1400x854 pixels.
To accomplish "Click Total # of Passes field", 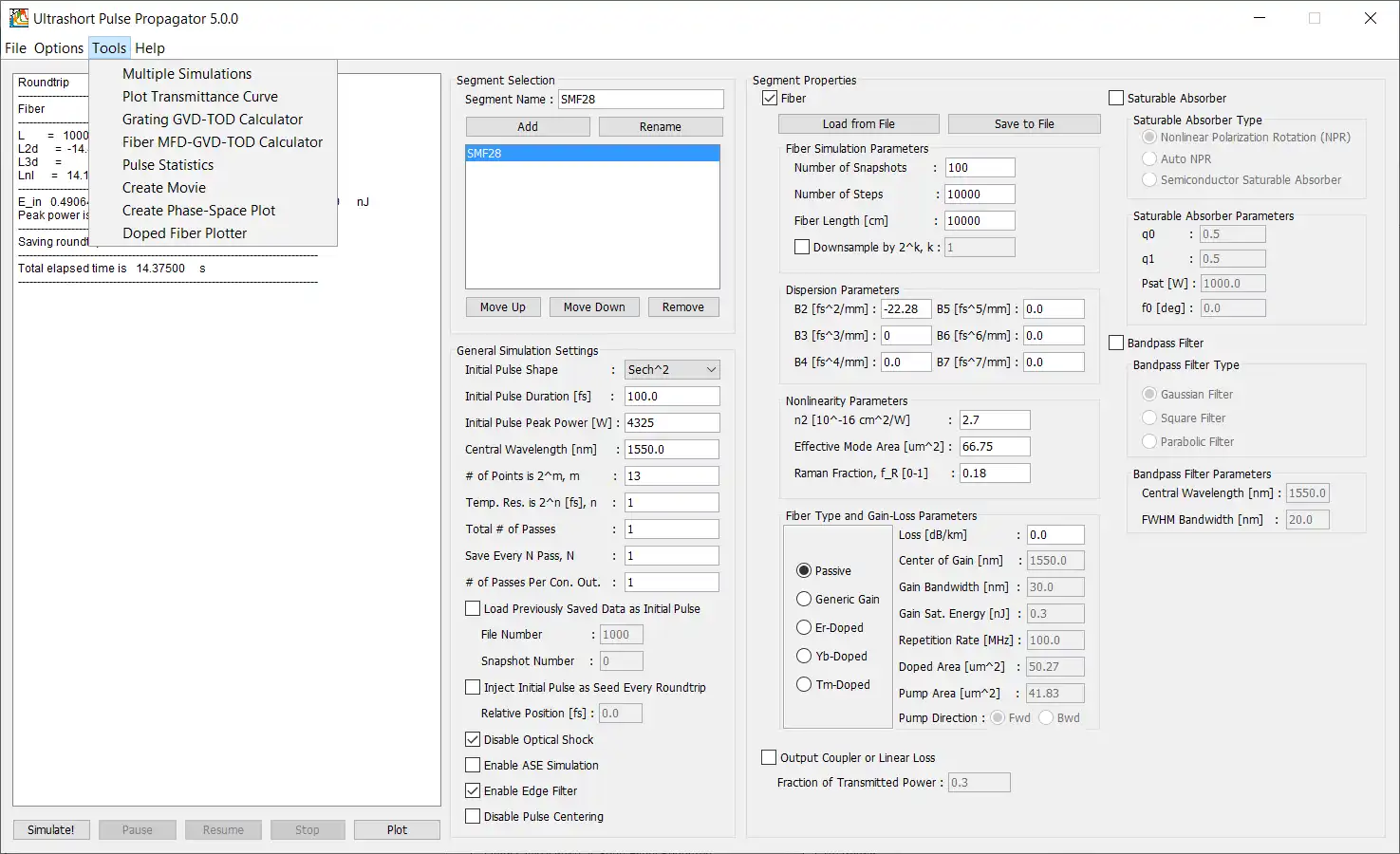I will click(x=672, y=529).
